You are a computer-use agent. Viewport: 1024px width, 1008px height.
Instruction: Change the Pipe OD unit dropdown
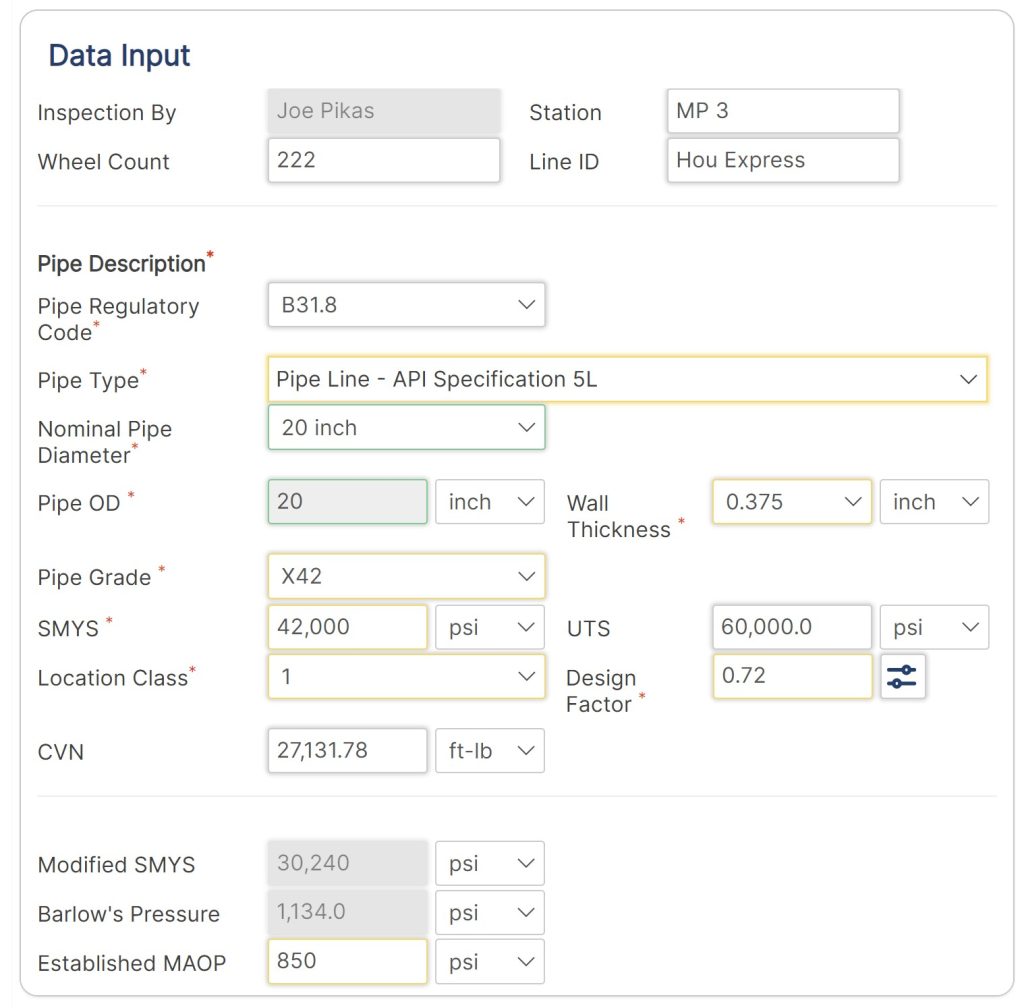point(489,502)
